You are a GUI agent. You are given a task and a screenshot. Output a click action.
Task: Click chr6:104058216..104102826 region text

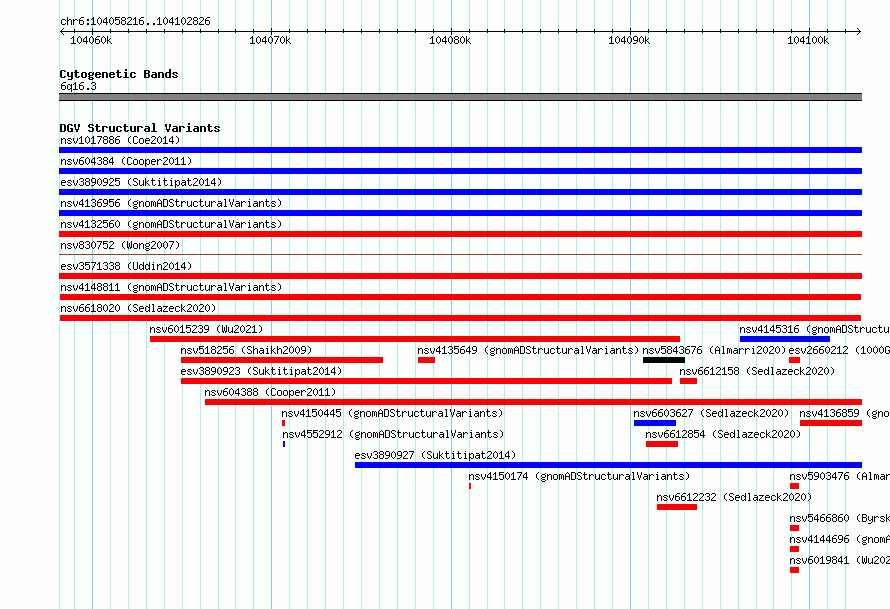tap(135, 21)
